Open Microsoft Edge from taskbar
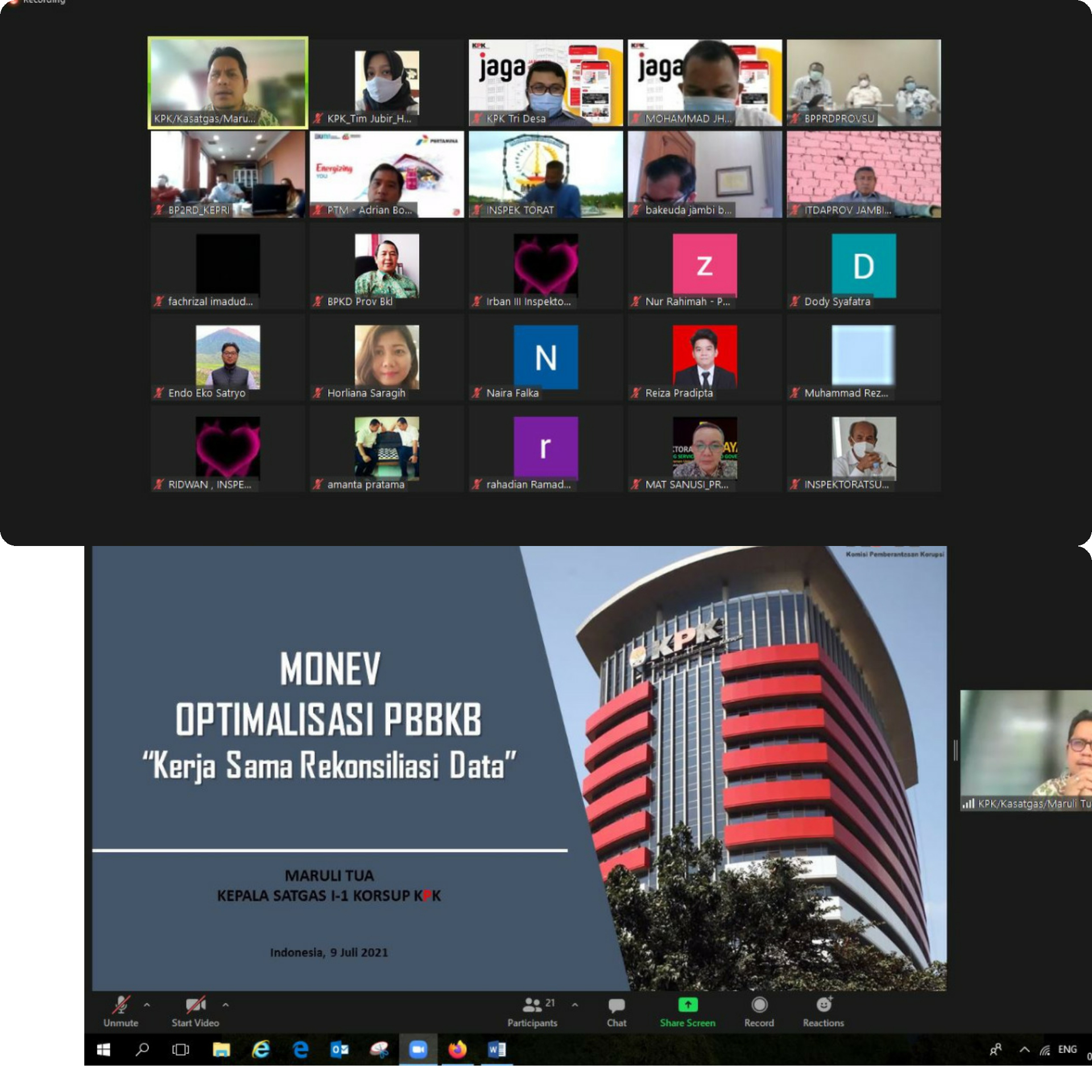This screenshot has width=1092, height=1092. click(x=300, y=1049)
